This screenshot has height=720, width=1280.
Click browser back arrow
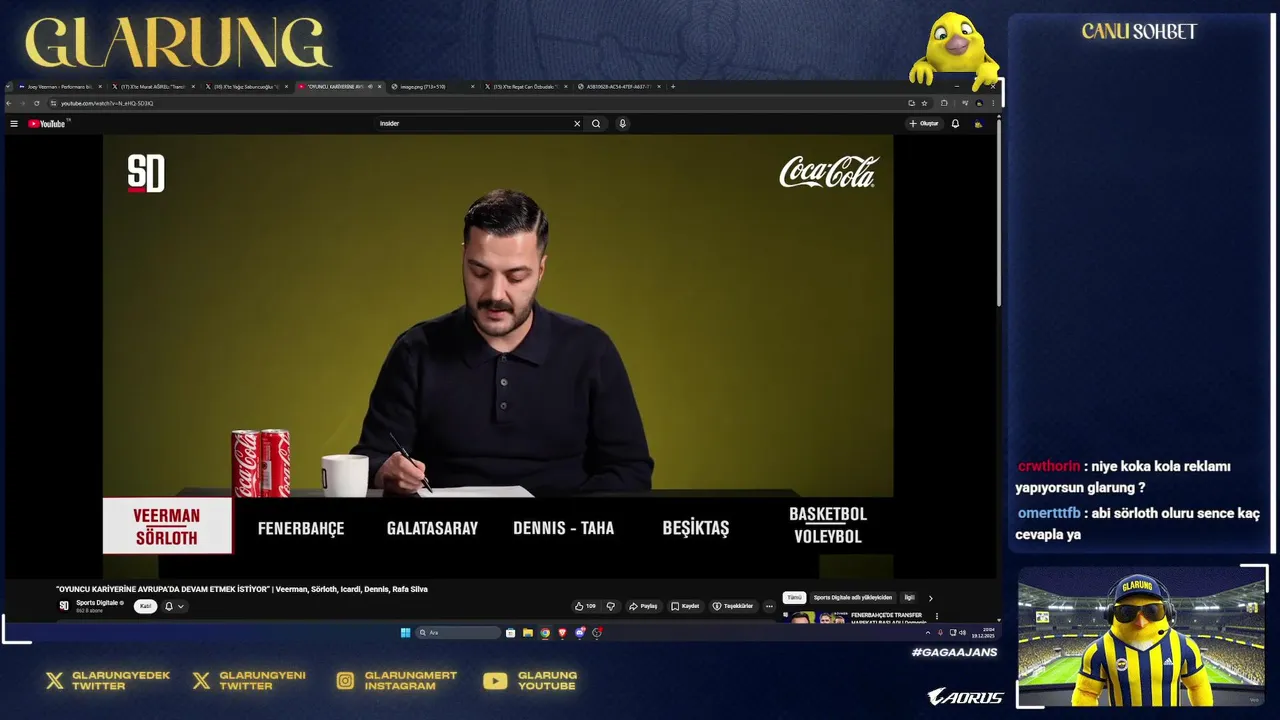click(10, 103)
